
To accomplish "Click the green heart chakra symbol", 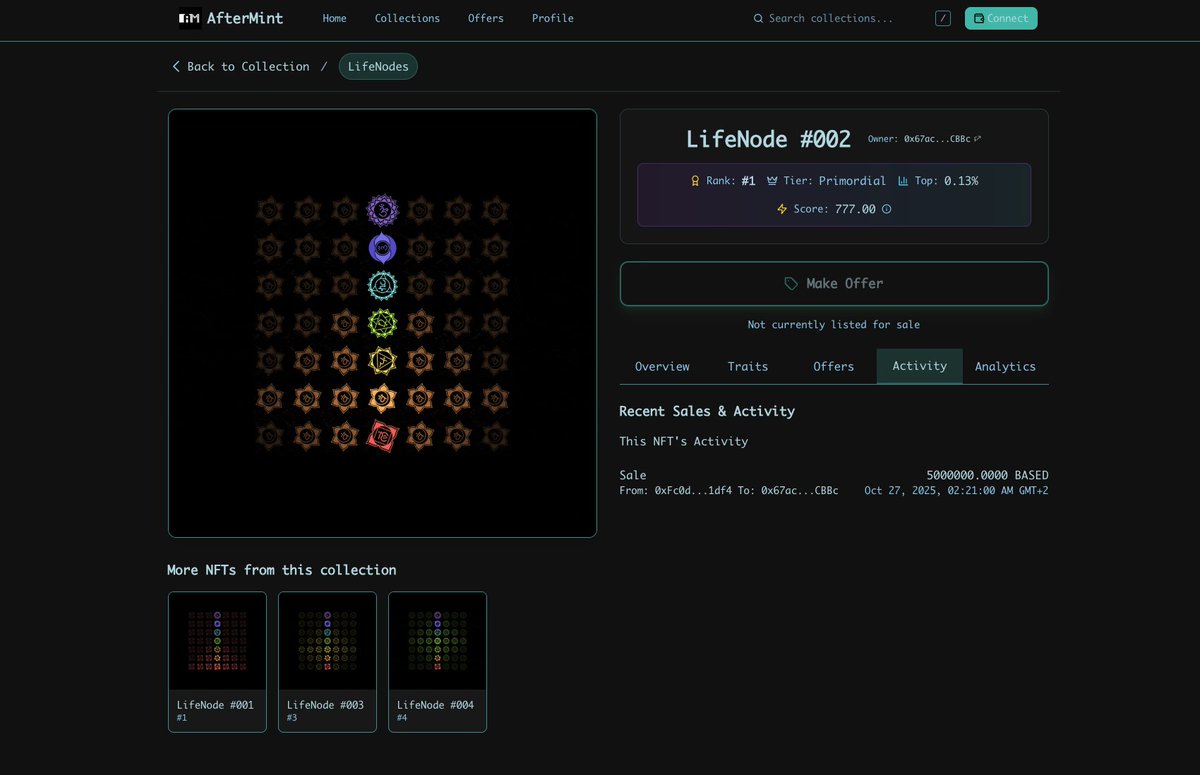I will (x=382, y=323).
